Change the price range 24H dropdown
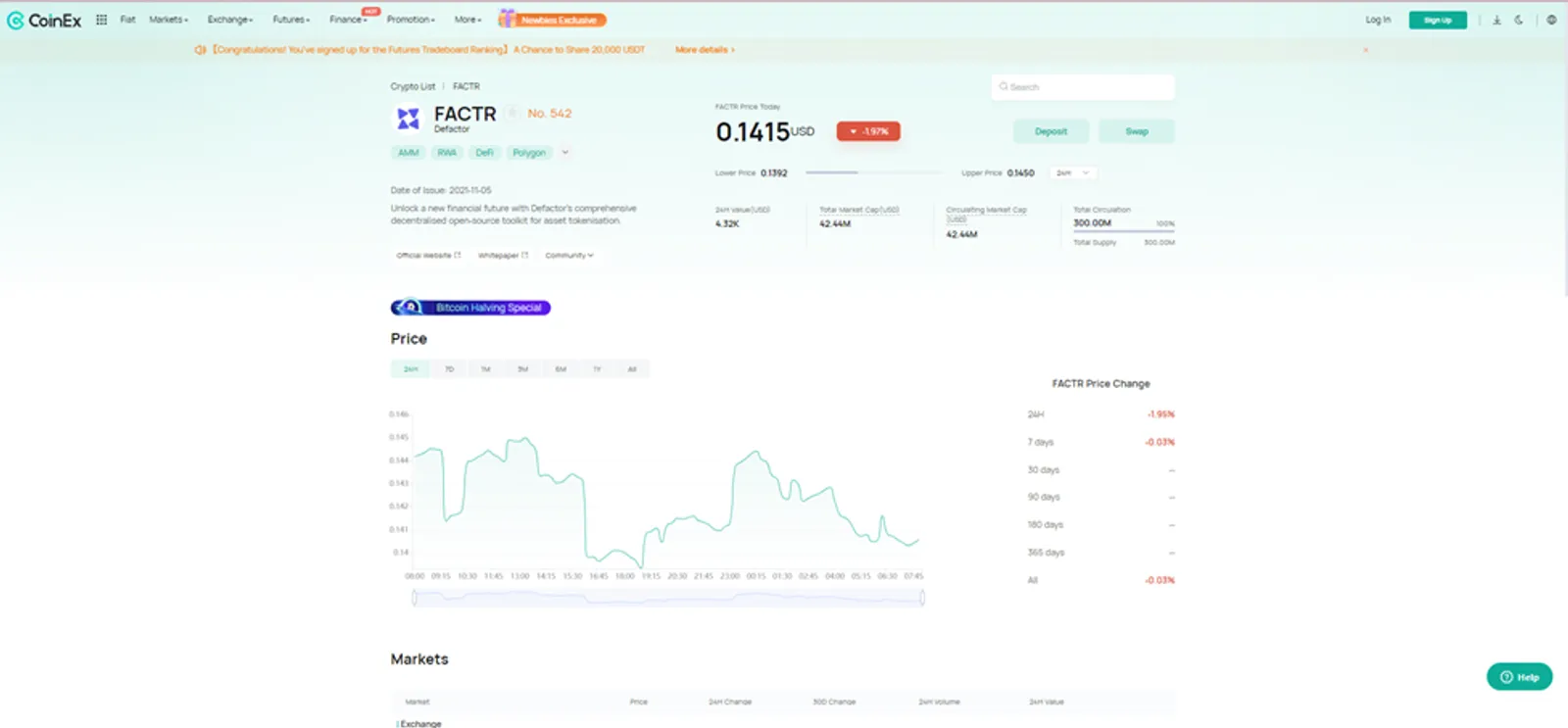The width and height of the screenshot is (1568, 728). pos(1073,173)
